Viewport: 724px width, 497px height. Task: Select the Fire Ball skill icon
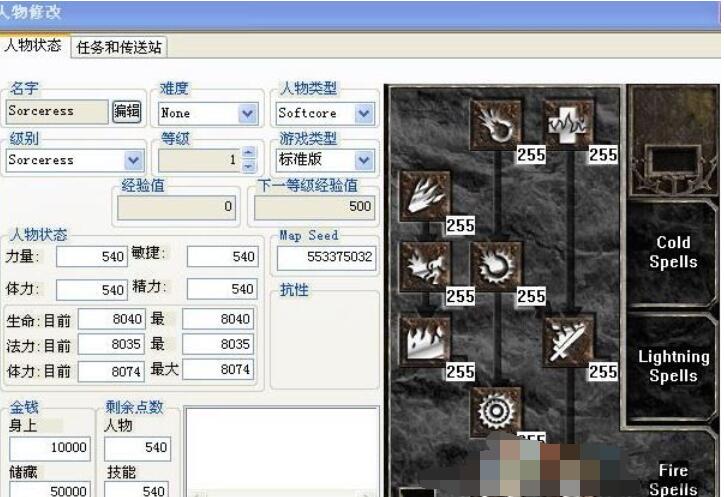[496, 267]
